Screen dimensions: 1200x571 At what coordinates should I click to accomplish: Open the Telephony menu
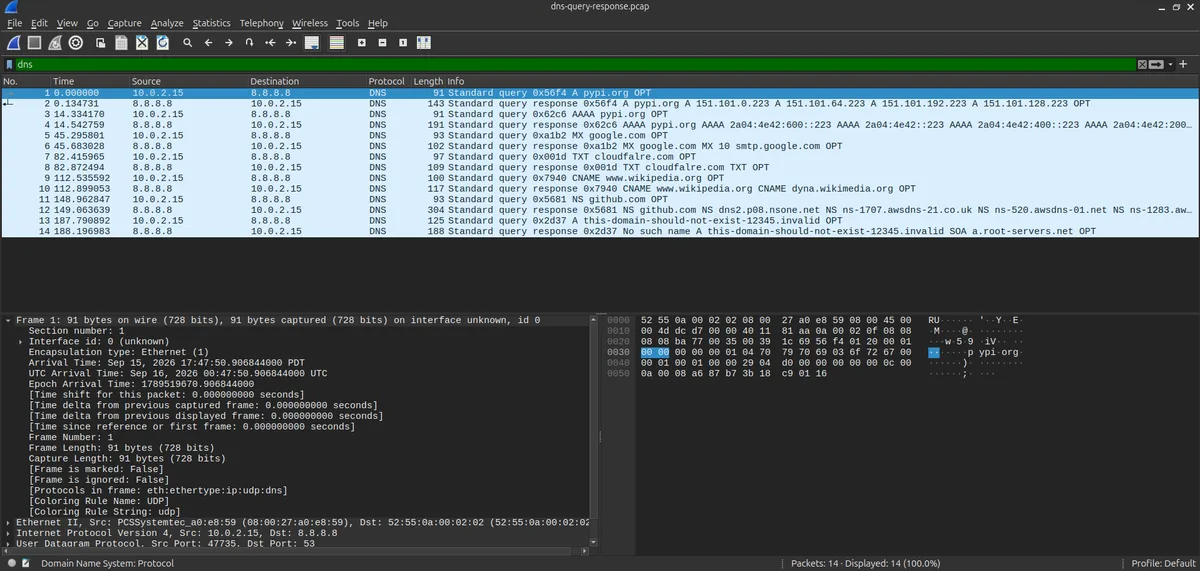pyautogui.click(x=261, y=23)
